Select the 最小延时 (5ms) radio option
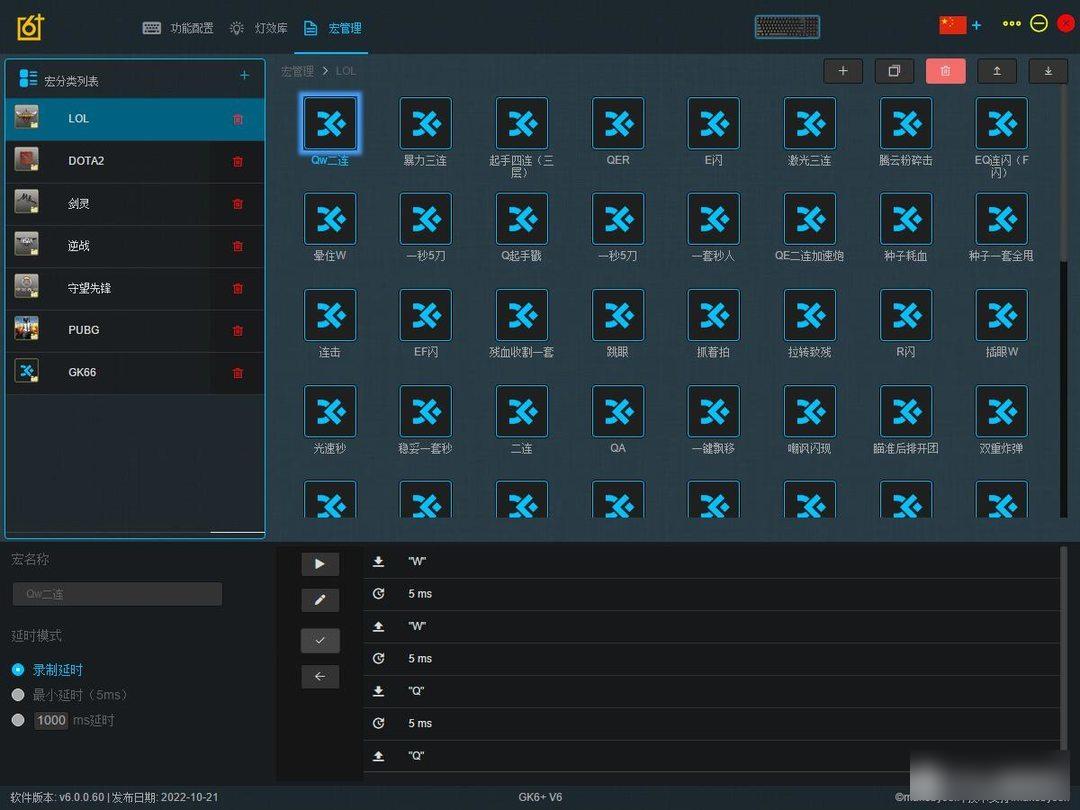Image resolution: width=1080 pixels, height=810 pixels. (x=18, y=695)
